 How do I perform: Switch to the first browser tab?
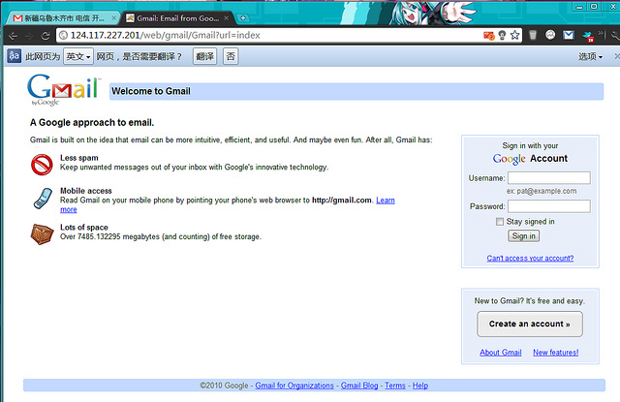click(x=62, y=18)
